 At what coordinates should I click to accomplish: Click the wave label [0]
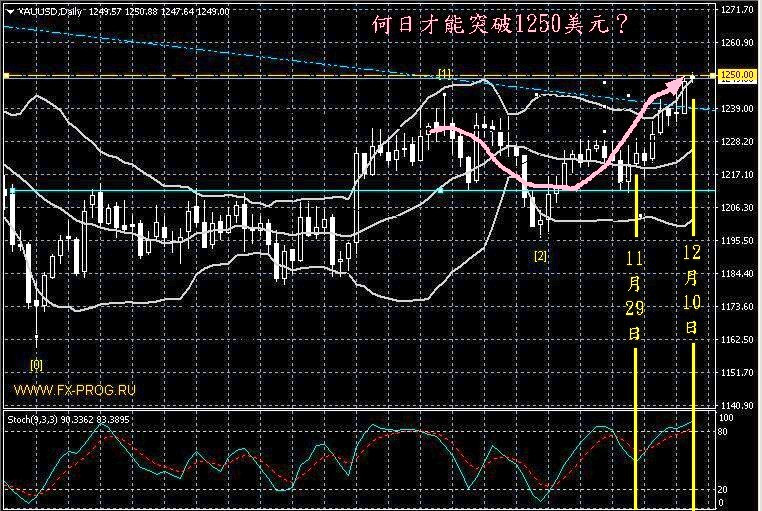click(x=36, y=365)
